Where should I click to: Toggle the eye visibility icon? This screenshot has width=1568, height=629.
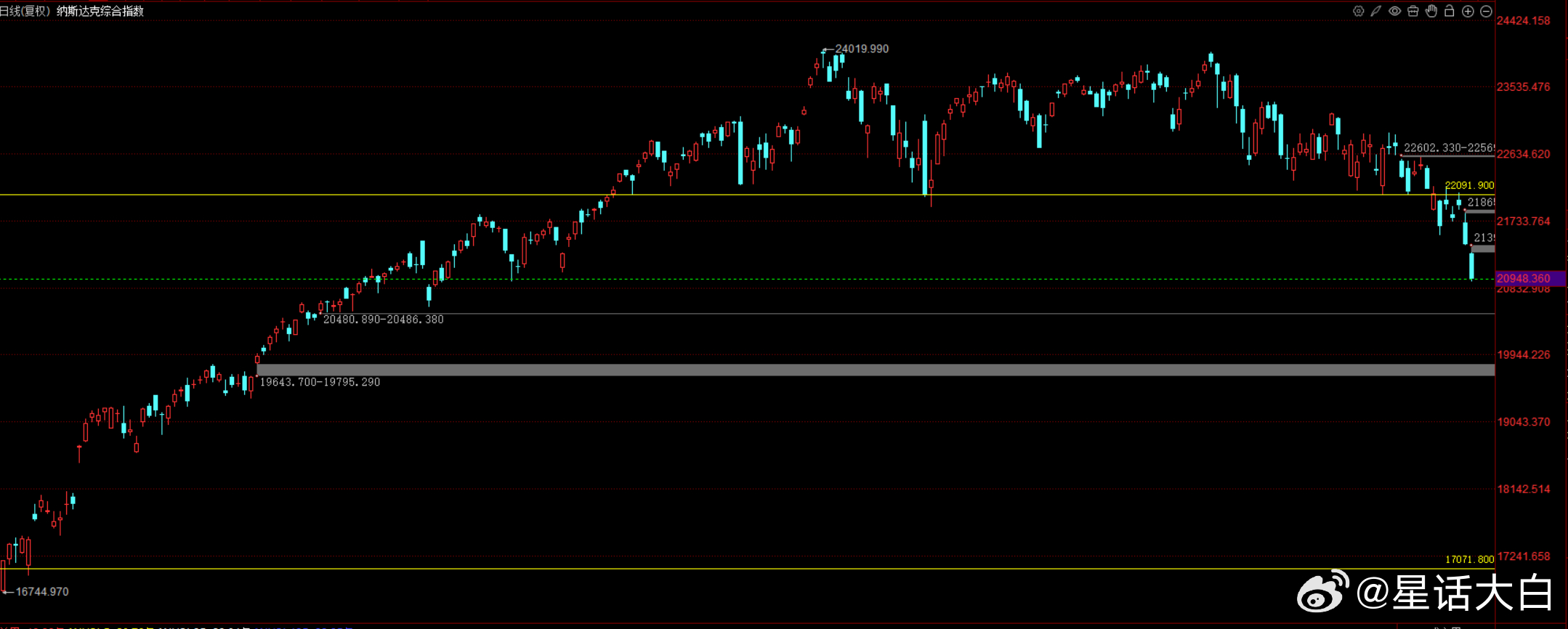point(1394,11)
